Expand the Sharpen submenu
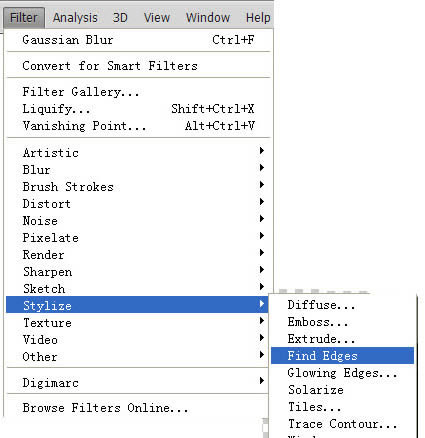425x438 pixels. pos(137,272)
